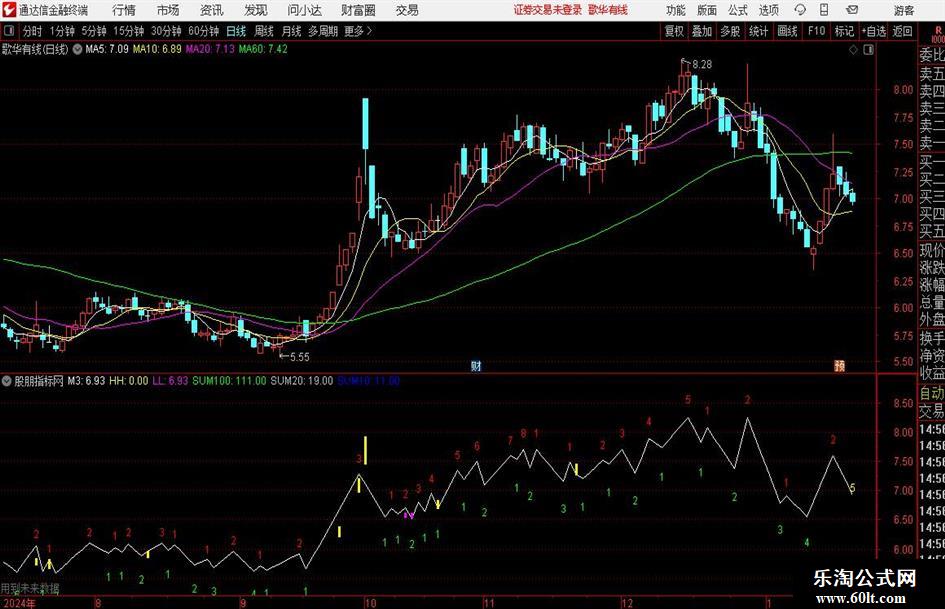Open the 资讯 menu
The height and width of the screenshot is (609, 945).
point(212,10)
